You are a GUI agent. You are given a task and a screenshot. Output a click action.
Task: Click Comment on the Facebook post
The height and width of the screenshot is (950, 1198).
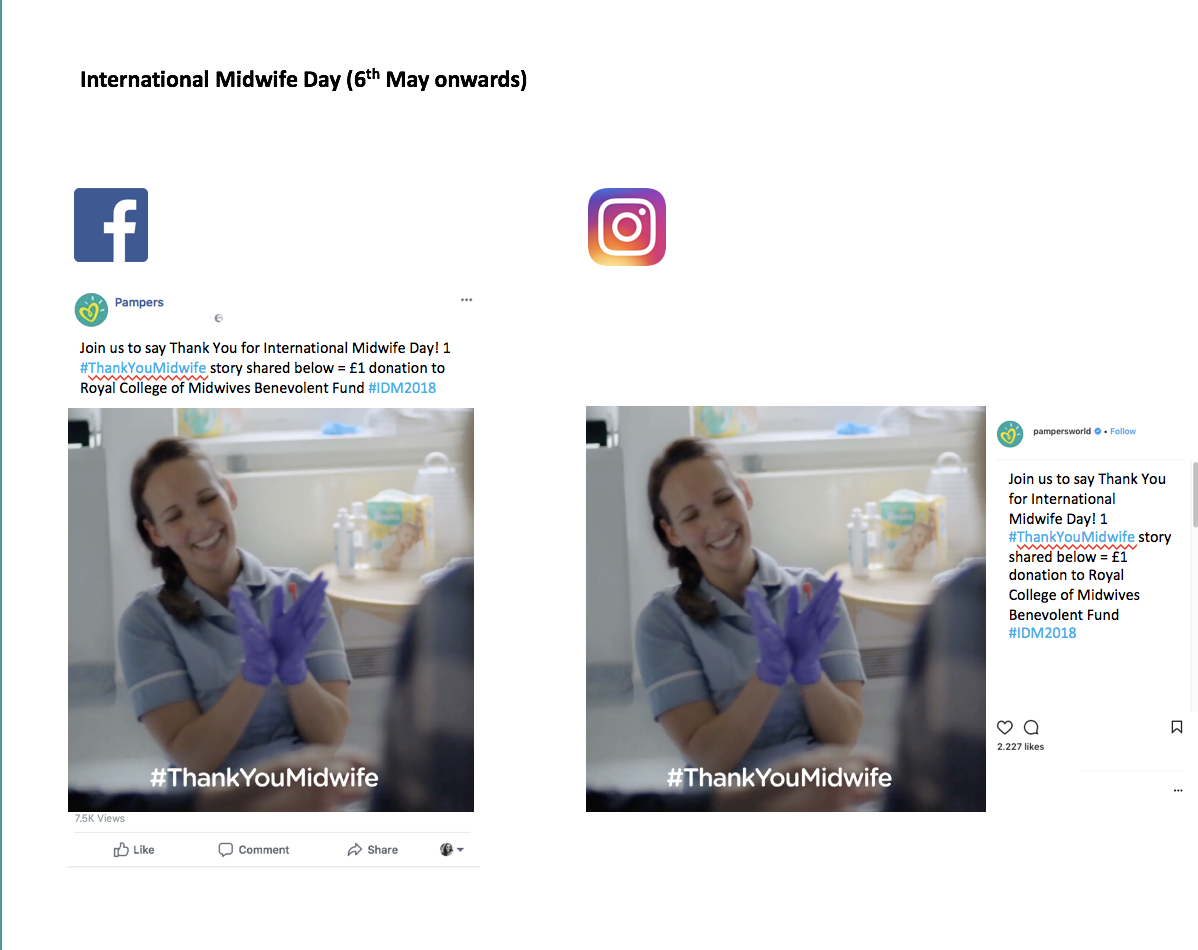[254, 850]
